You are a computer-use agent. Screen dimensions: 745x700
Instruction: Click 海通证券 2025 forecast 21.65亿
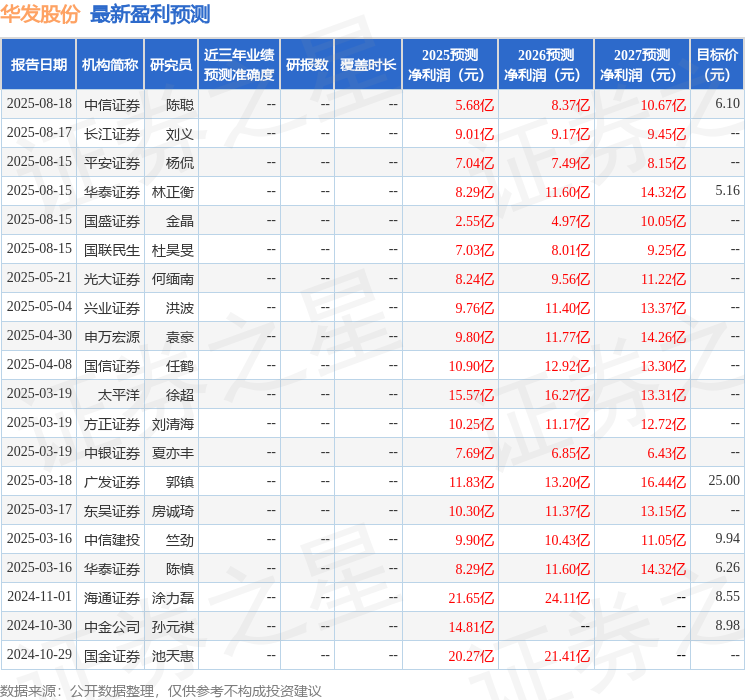click(x=471, y=598)
